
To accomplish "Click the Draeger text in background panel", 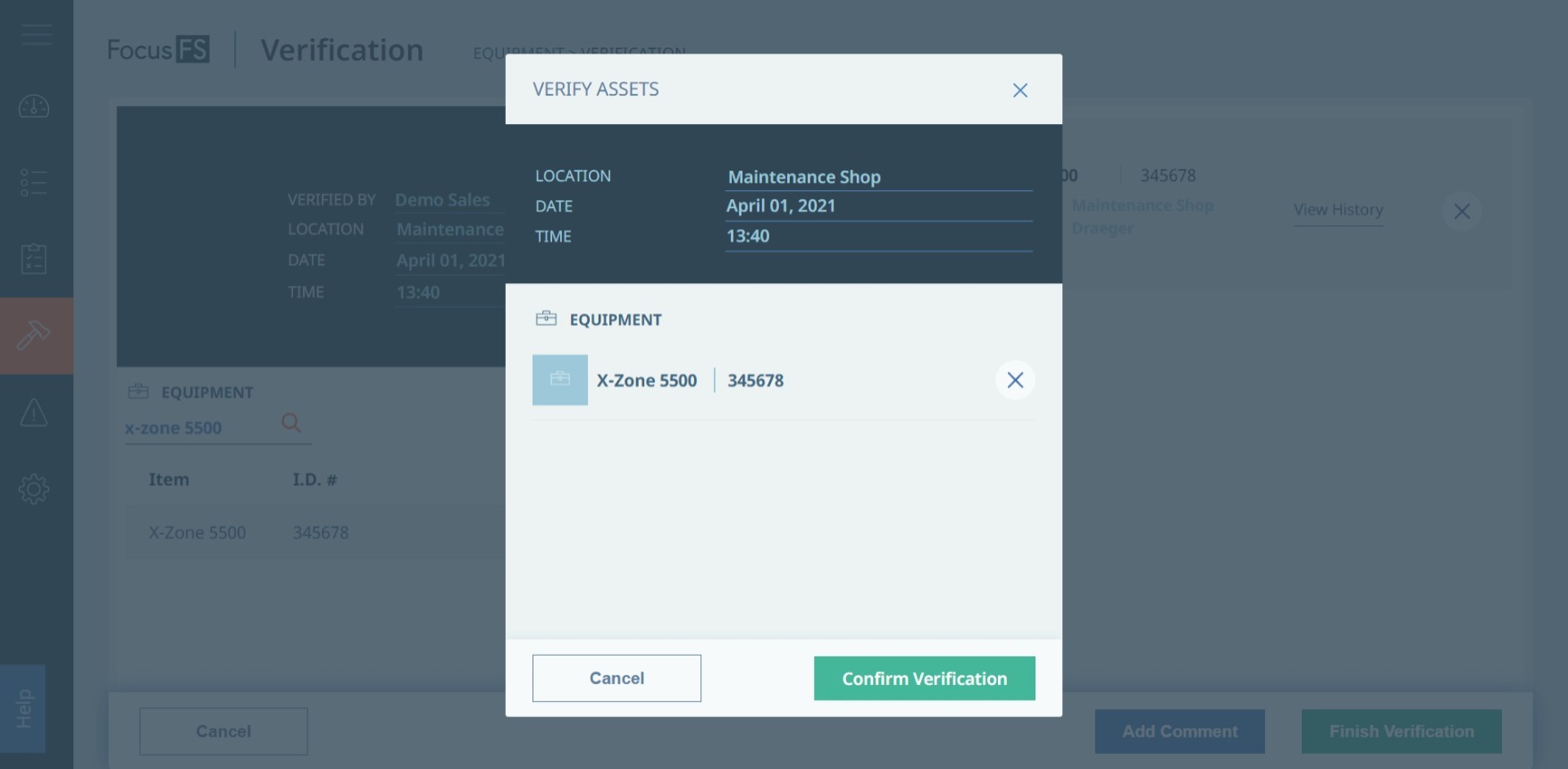I will tap(1103, 229).
